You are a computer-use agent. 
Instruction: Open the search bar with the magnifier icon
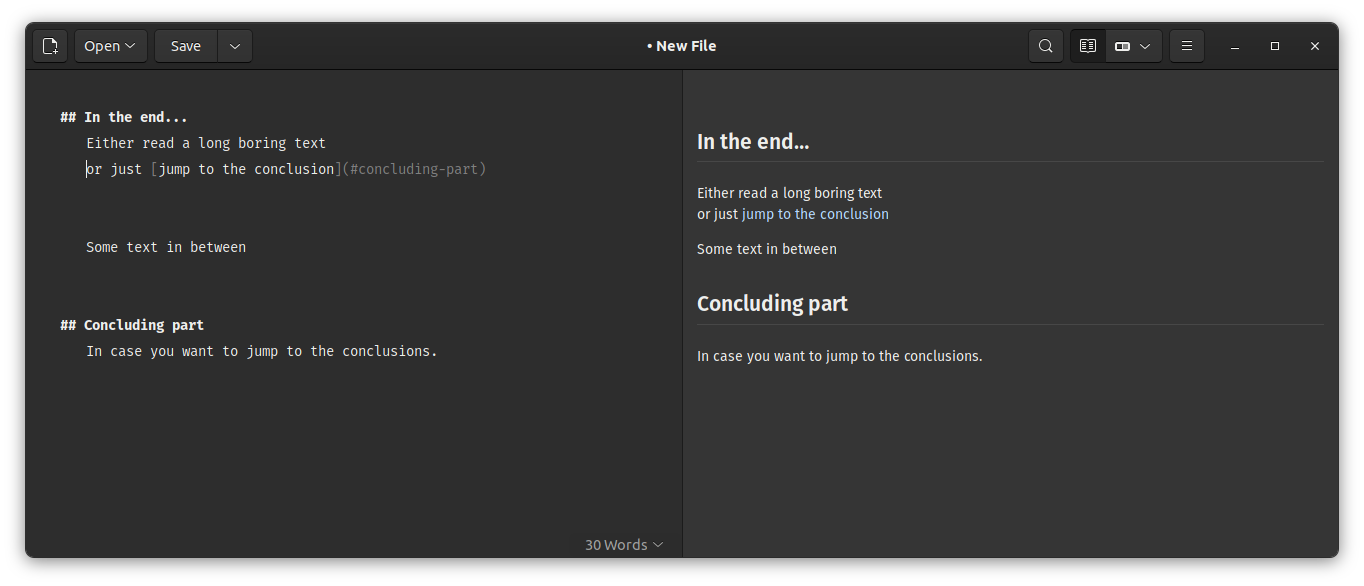pos(1045,45)
